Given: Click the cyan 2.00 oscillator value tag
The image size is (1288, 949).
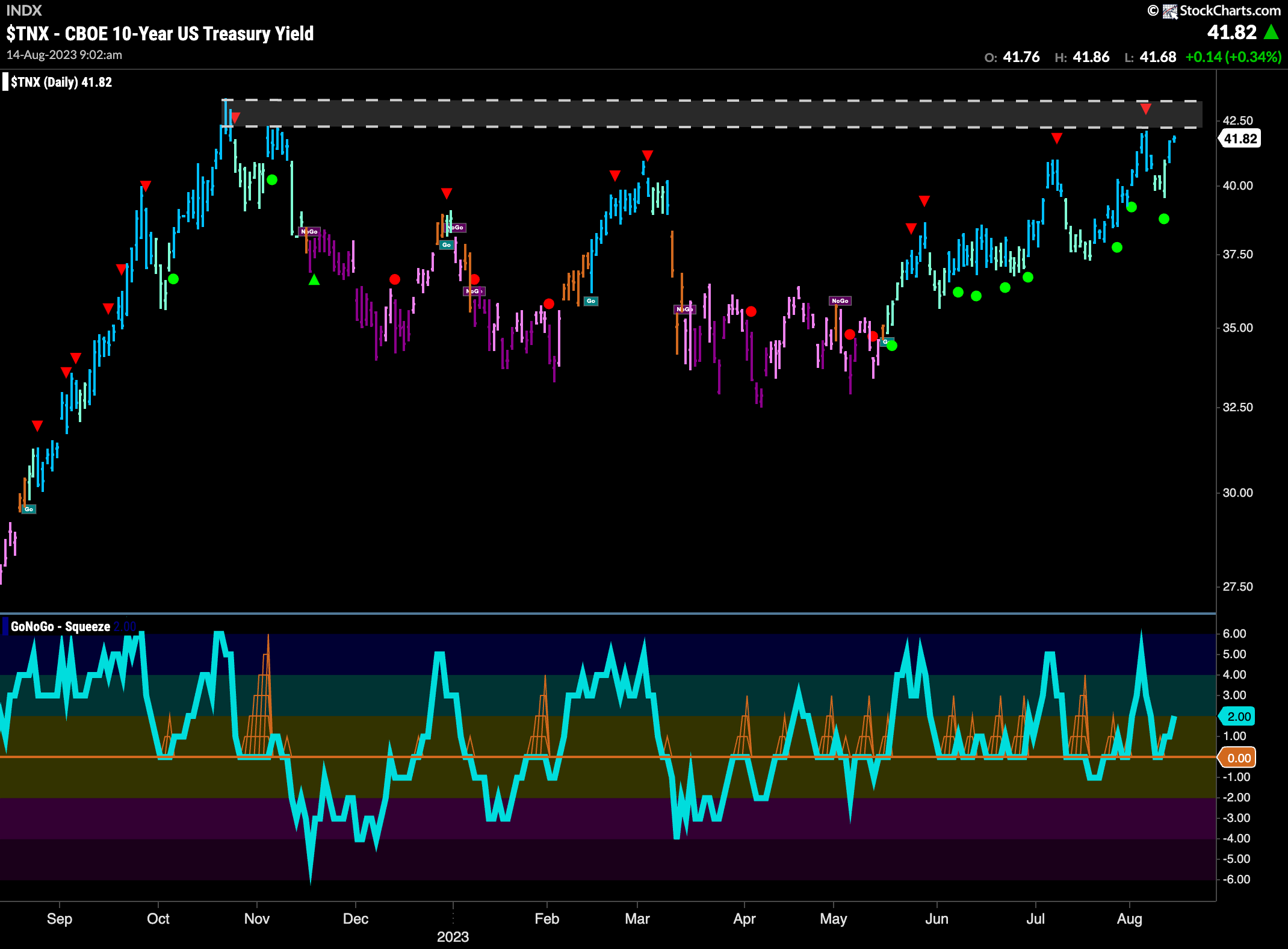Looking at the screenshot, I should pyautogui.click(x=1238, y=717).
